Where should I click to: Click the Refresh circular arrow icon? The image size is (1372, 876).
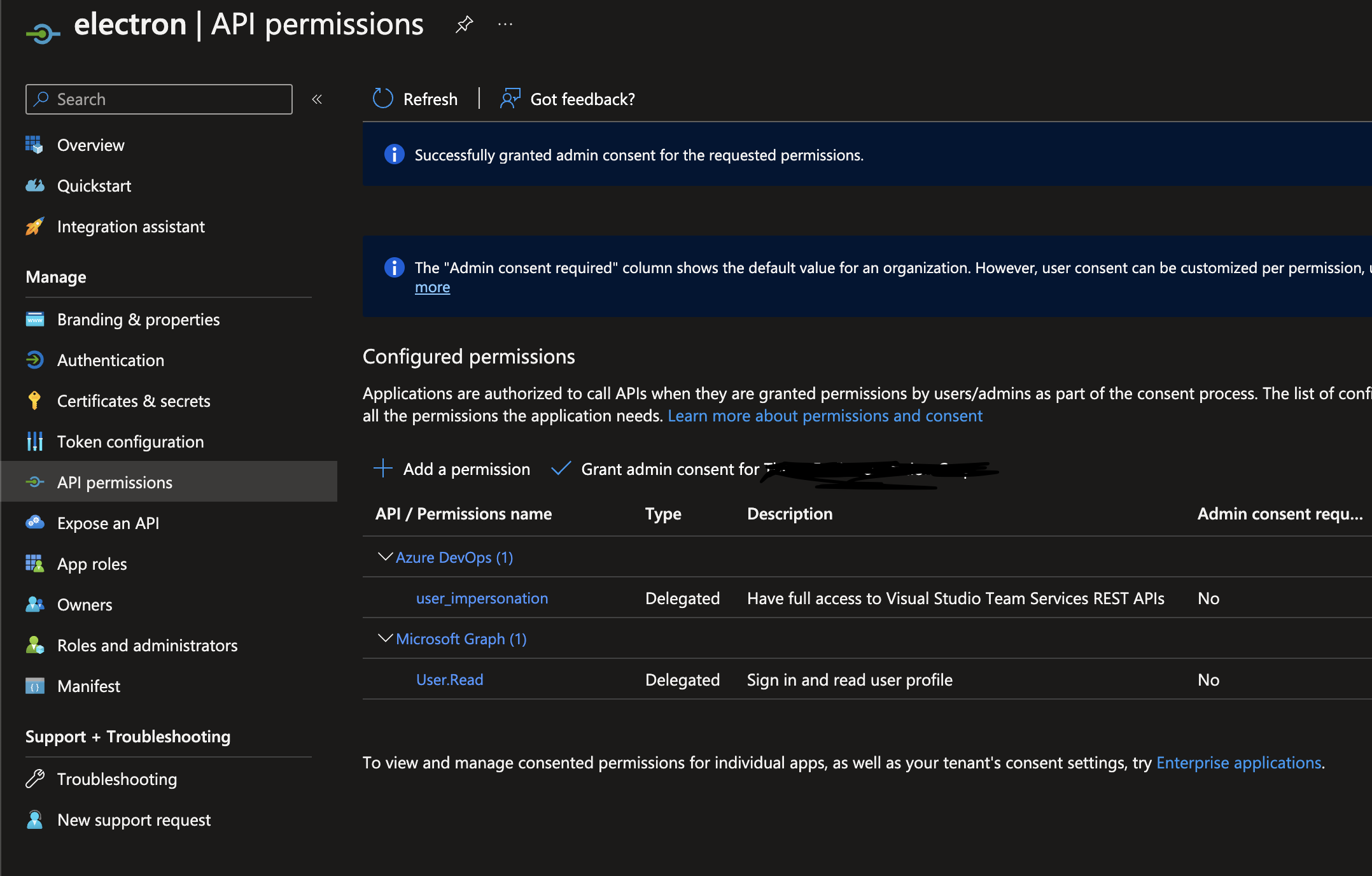(x=383, y=99)
